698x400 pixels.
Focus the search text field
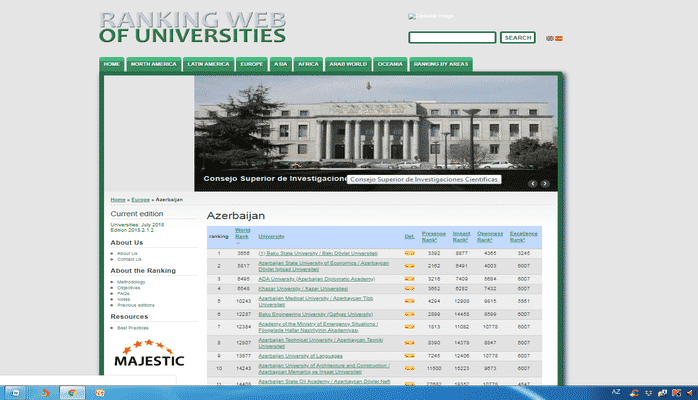coord(452,38)
